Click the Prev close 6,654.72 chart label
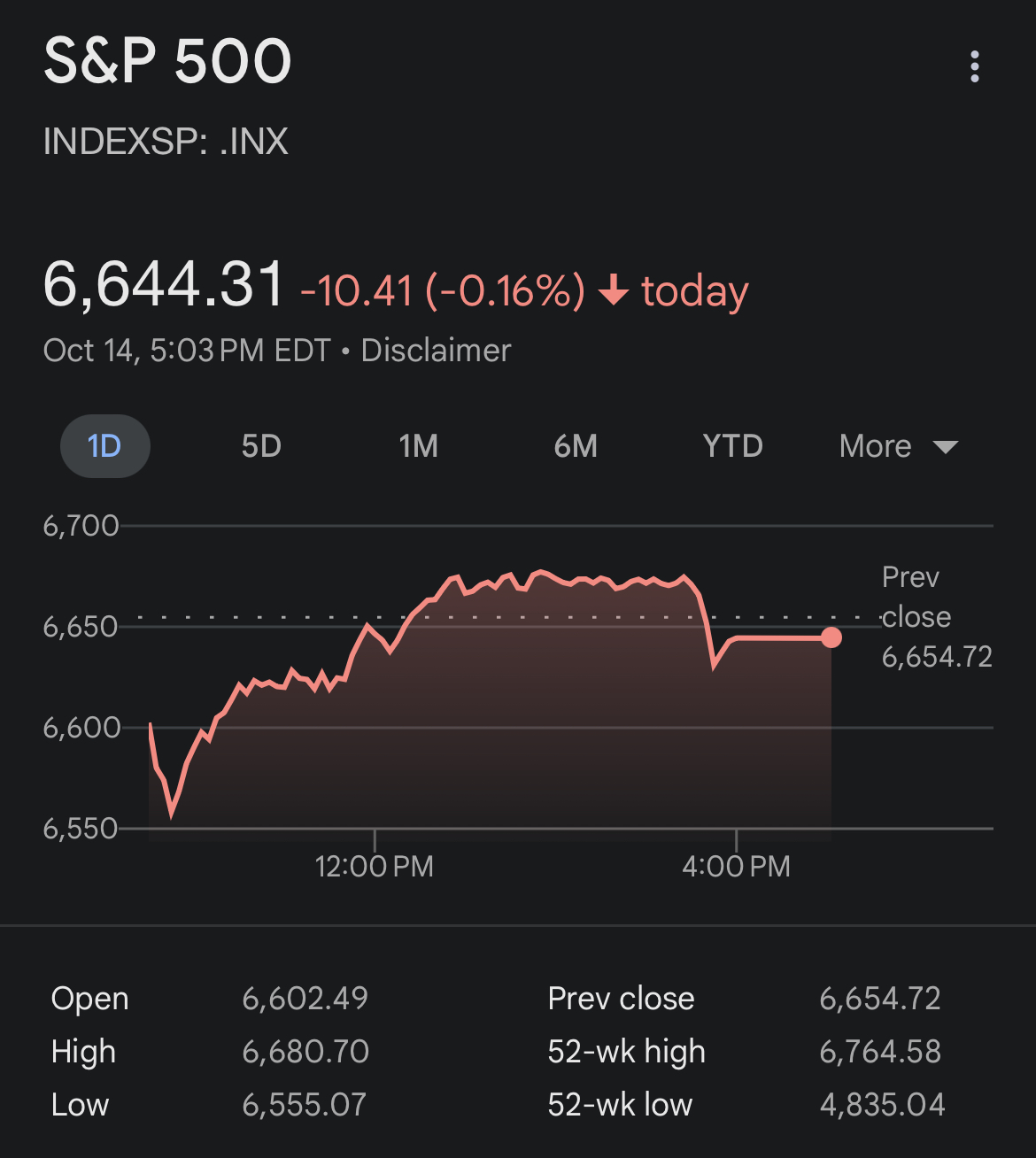The image size is (1036, 1158). [x=937, y=617]
